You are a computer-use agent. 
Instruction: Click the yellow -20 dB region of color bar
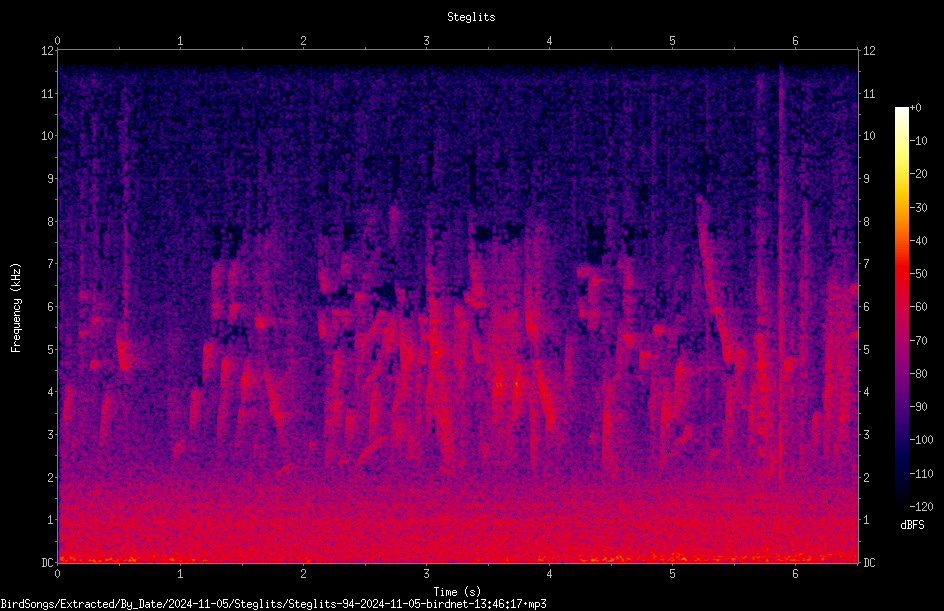901,175
